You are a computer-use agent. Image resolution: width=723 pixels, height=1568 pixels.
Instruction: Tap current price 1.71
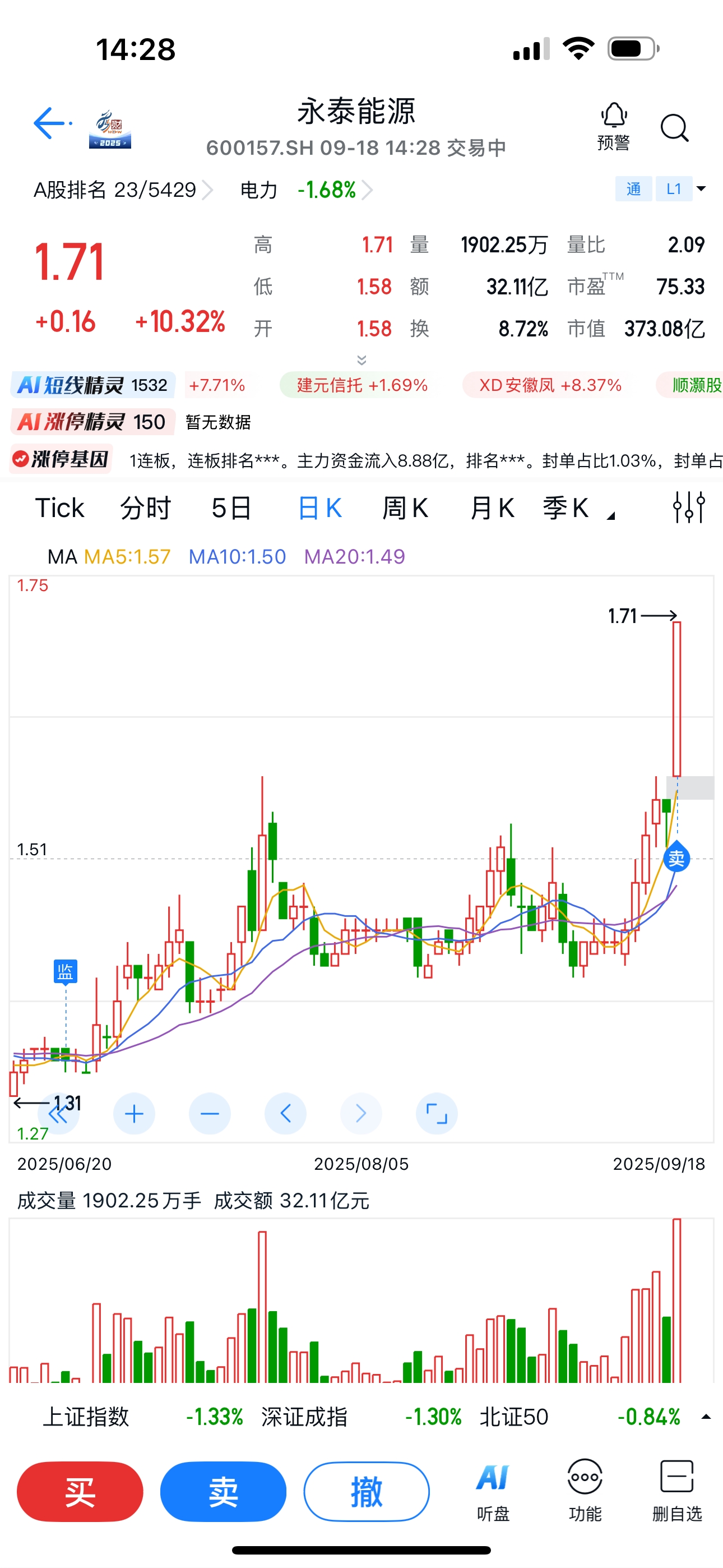(69, 262)
